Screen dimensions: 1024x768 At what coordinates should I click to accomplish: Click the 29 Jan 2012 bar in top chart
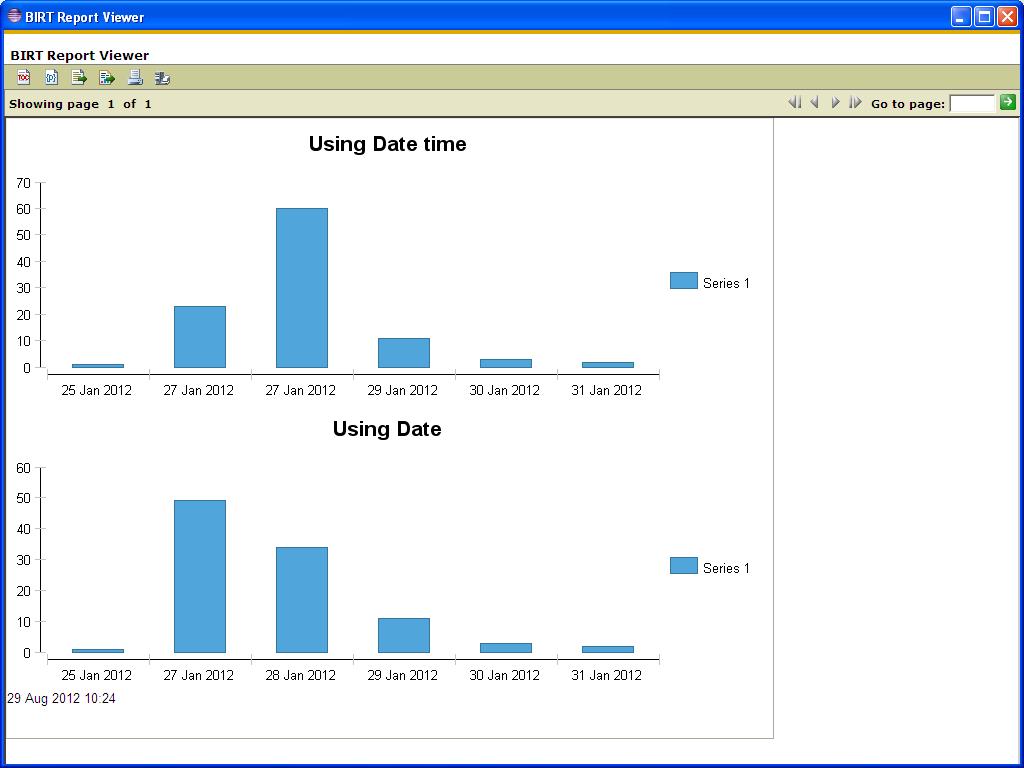coord(404,353)
